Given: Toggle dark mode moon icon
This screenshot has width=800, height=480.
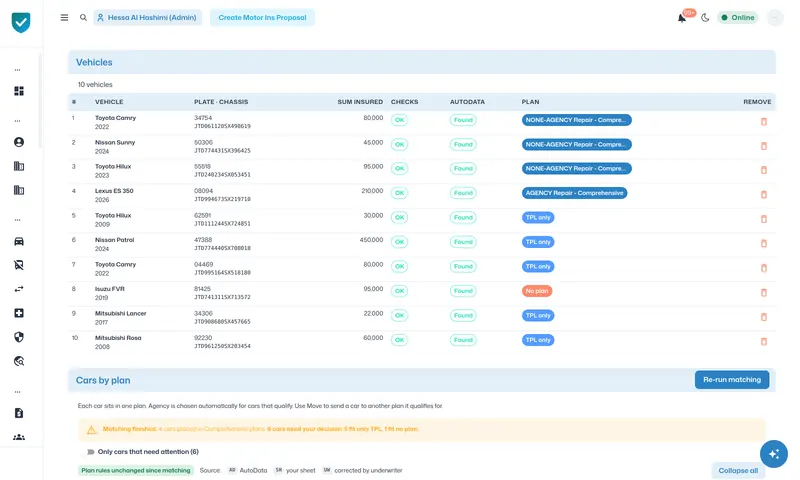Looking at the screenshot, I should pyautogui.click(x=705, y=17).
